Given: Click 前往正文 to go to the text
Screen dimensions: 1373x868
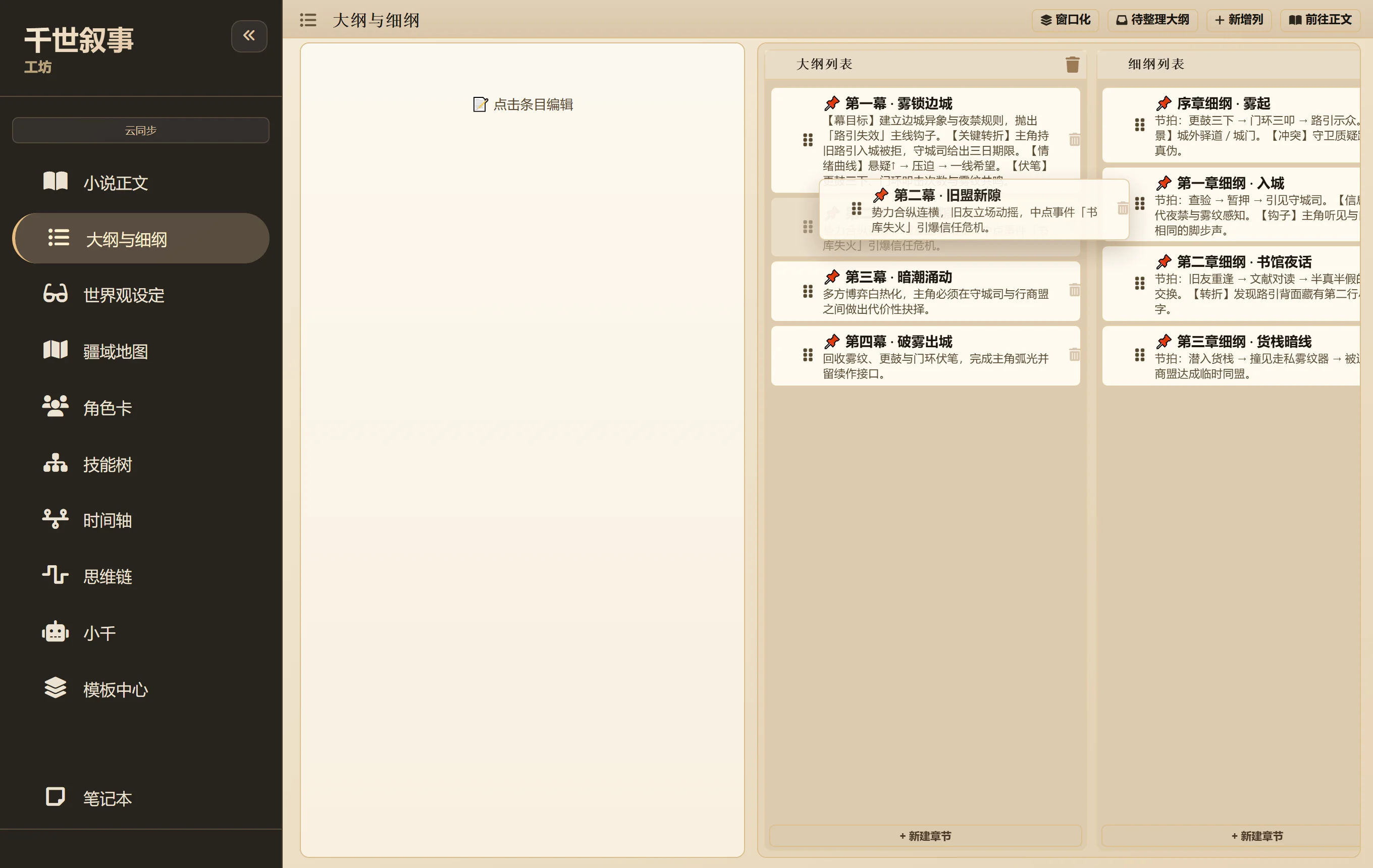Looking at the screenshot, I should point(1321,20).
